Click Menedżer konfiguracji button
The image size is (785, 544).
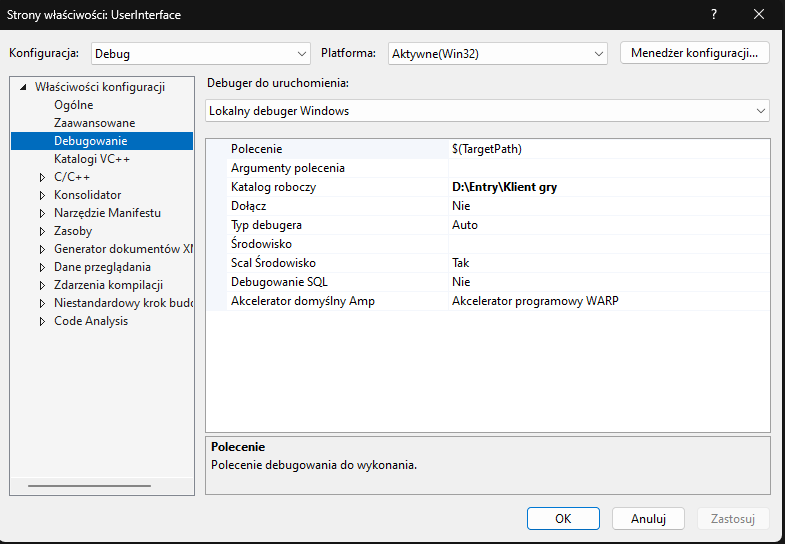click(x=695, y=53)
